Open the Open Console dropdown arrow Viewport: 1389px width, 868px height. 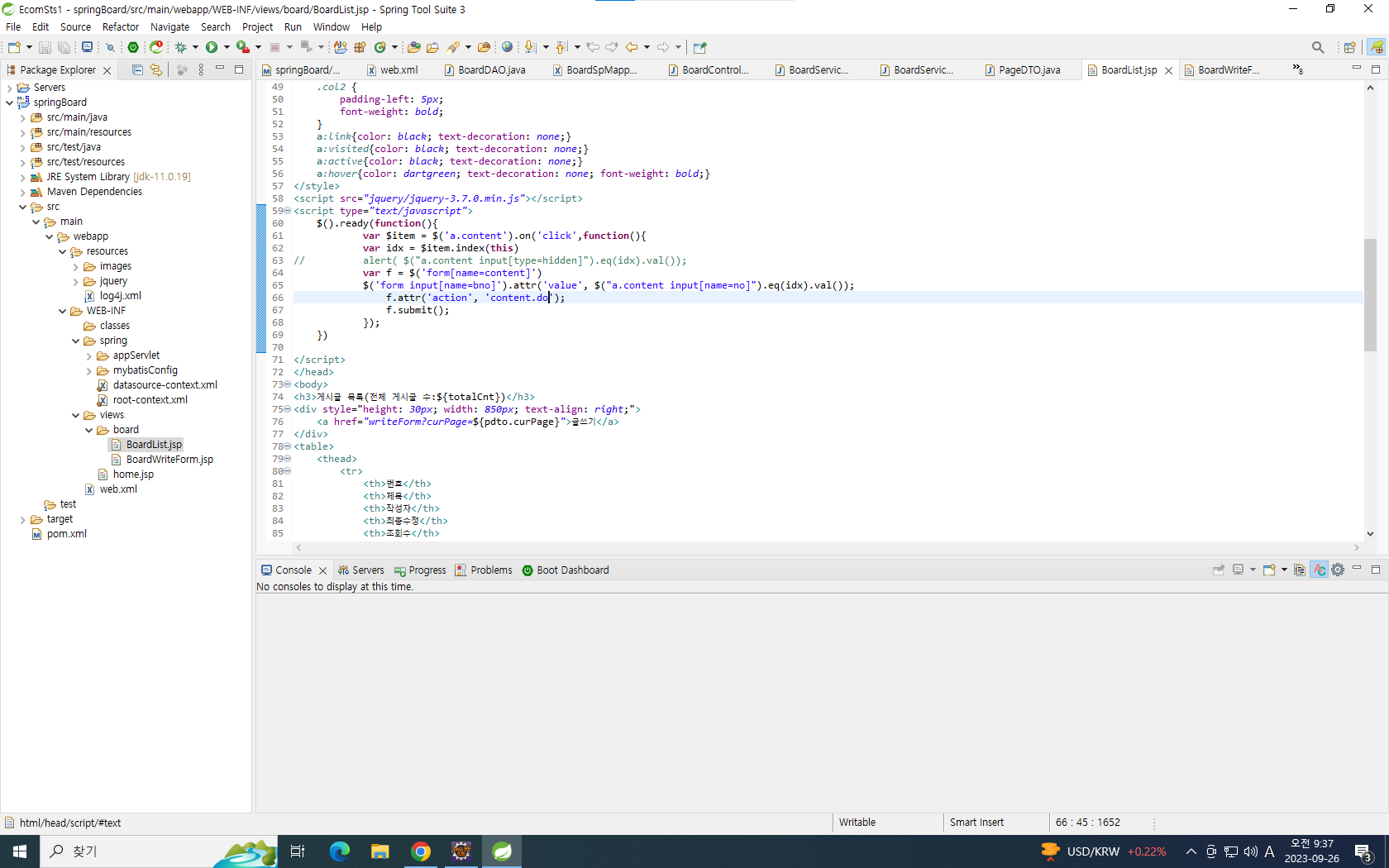point(1284,570)
